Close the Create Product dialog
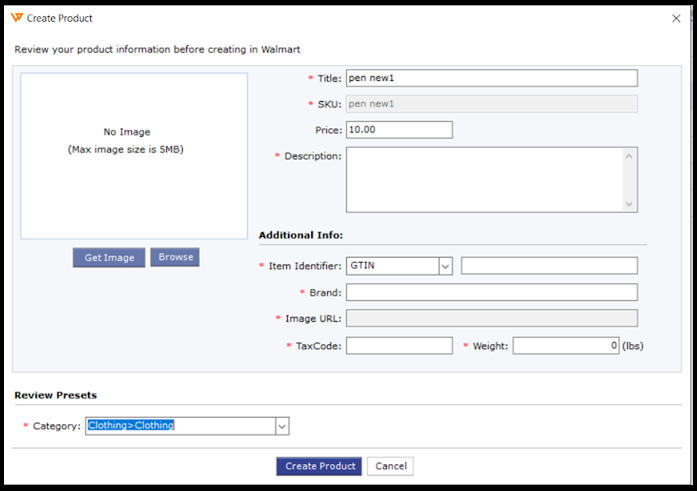Screen dimensions: 697x491 [x=674, y=18]
